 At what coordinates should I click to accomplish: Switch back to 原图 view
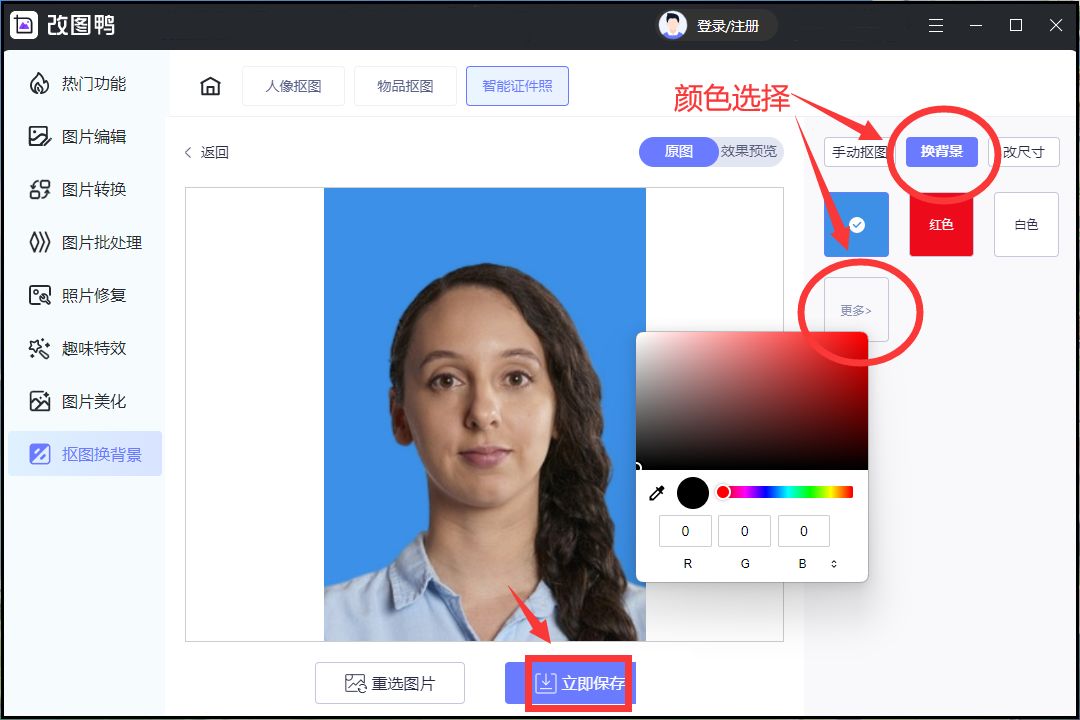tap(678, 152)
